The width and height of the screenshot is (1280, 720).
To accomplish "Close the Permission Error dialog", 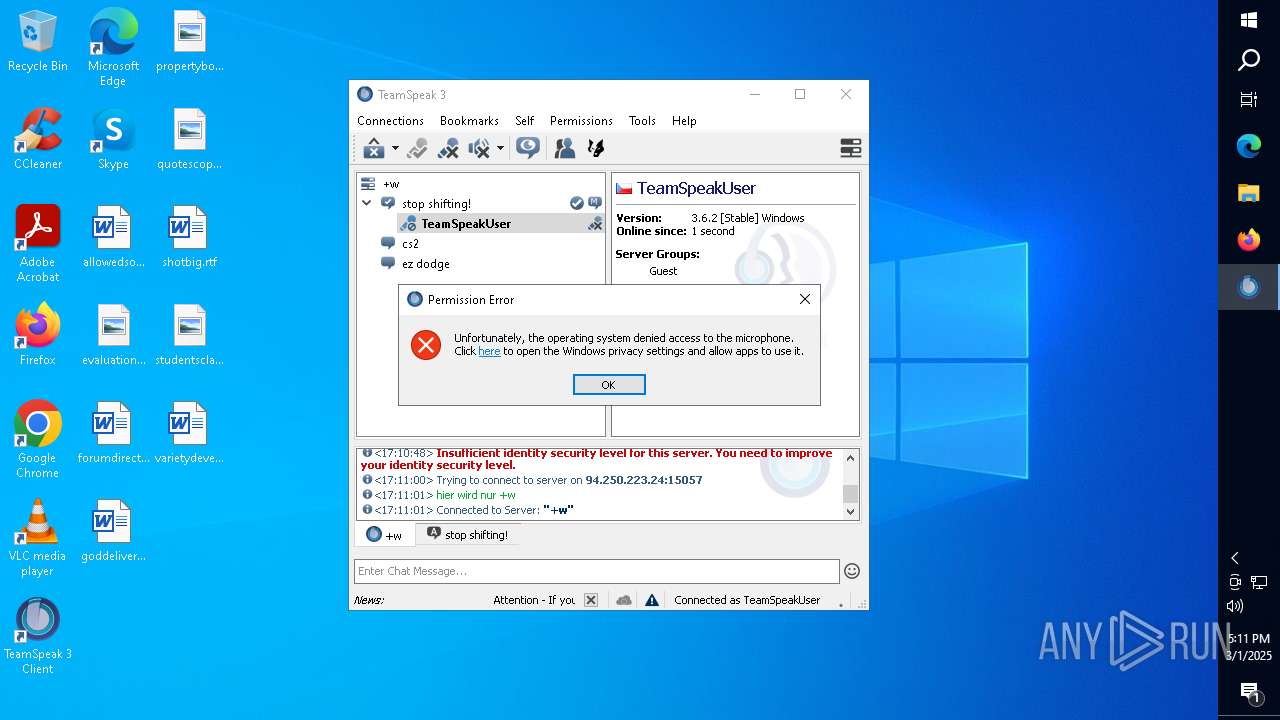I will (805, 299).
